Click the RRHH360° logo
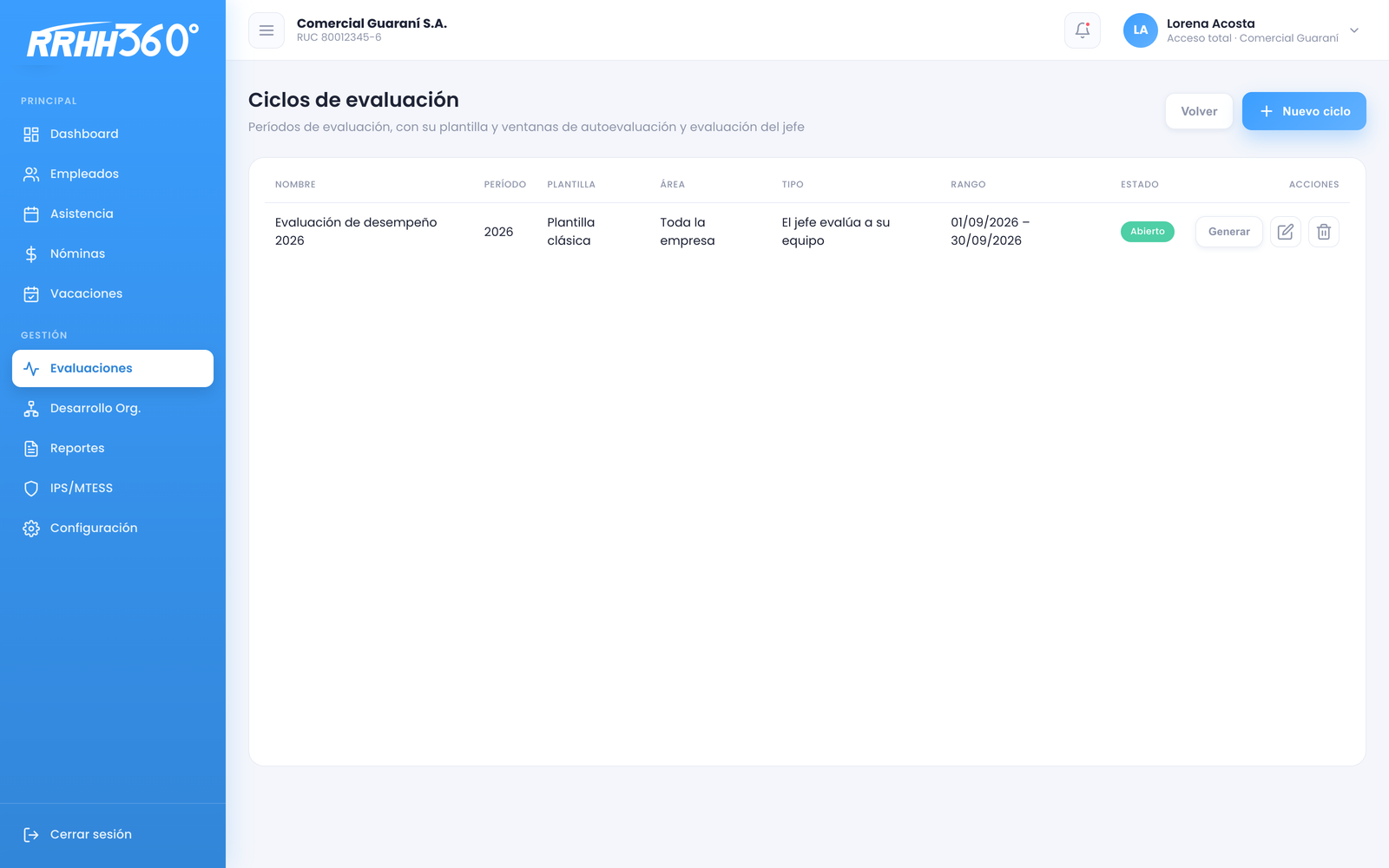This screenshot has width=1389, height=868. 113,40
